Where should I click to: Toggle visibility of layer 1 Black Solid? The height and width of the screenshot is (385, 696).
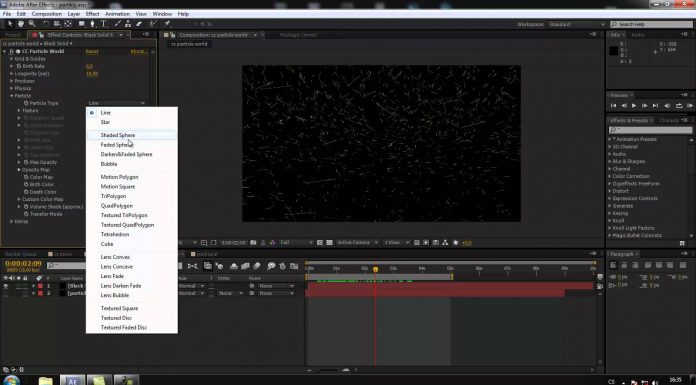coord(6,286)
